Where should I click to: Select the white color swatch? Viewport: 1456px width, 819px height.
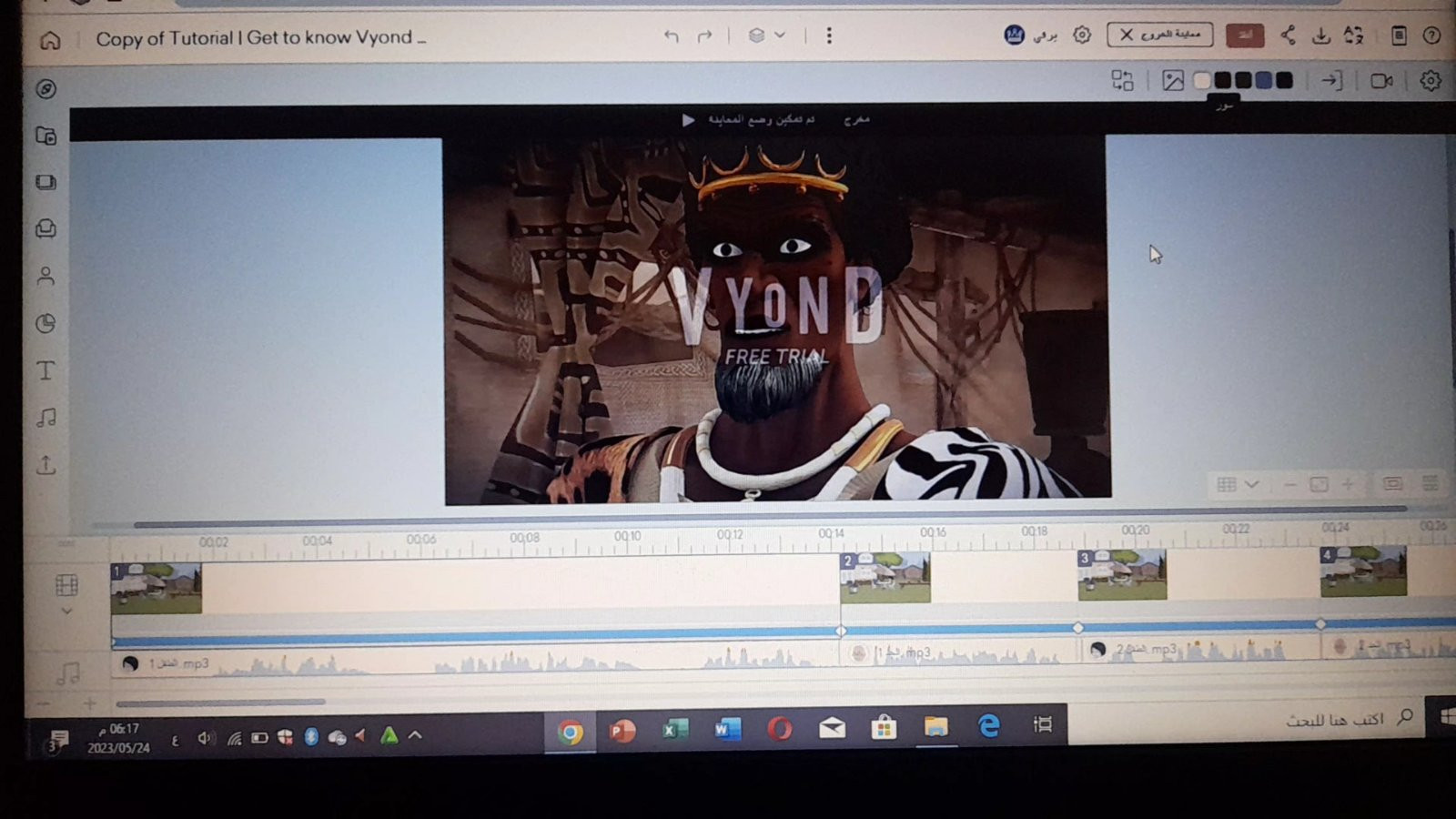(x=1202, y=80)
